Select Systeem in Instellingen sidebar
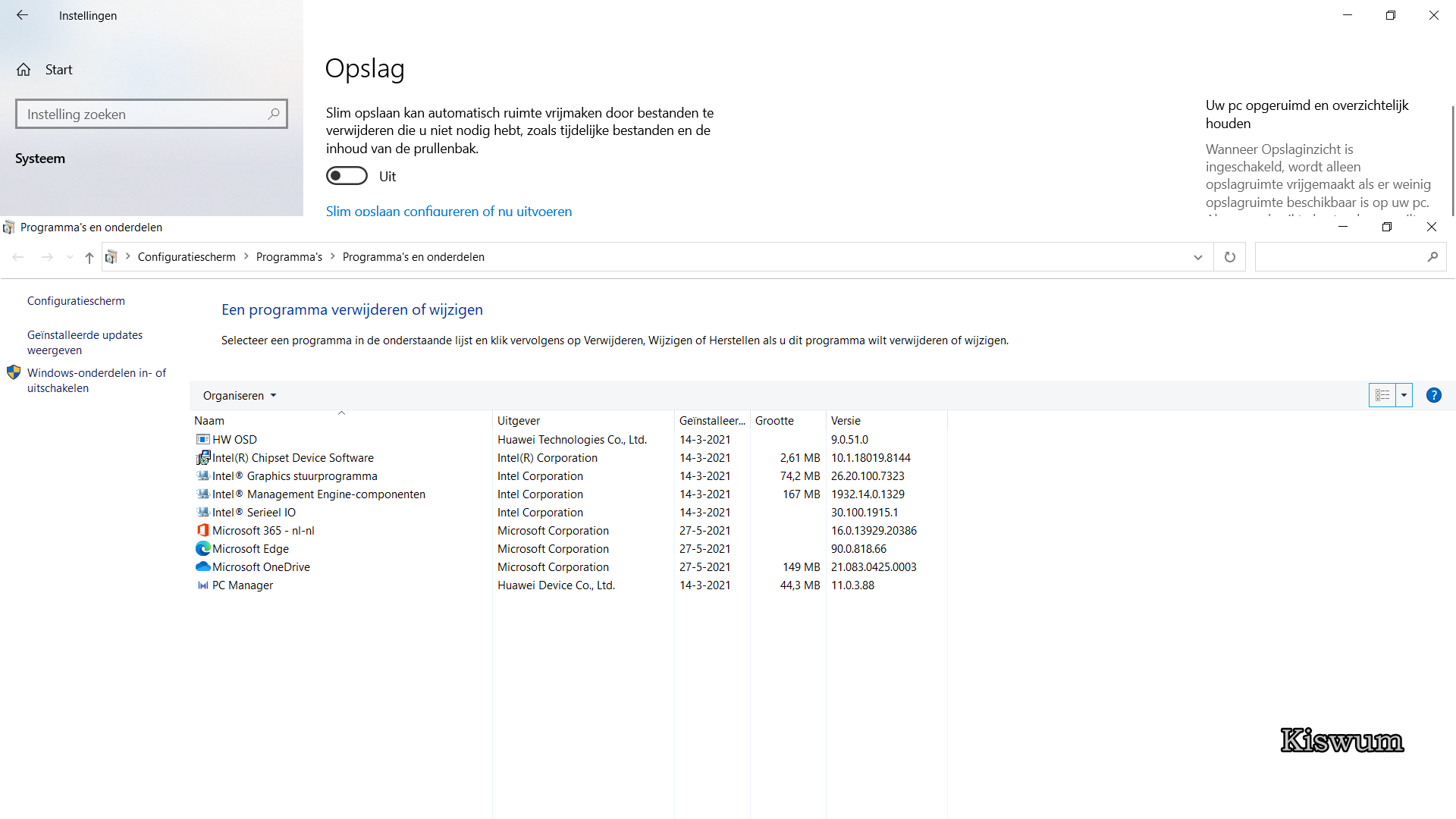 (40, 158)
